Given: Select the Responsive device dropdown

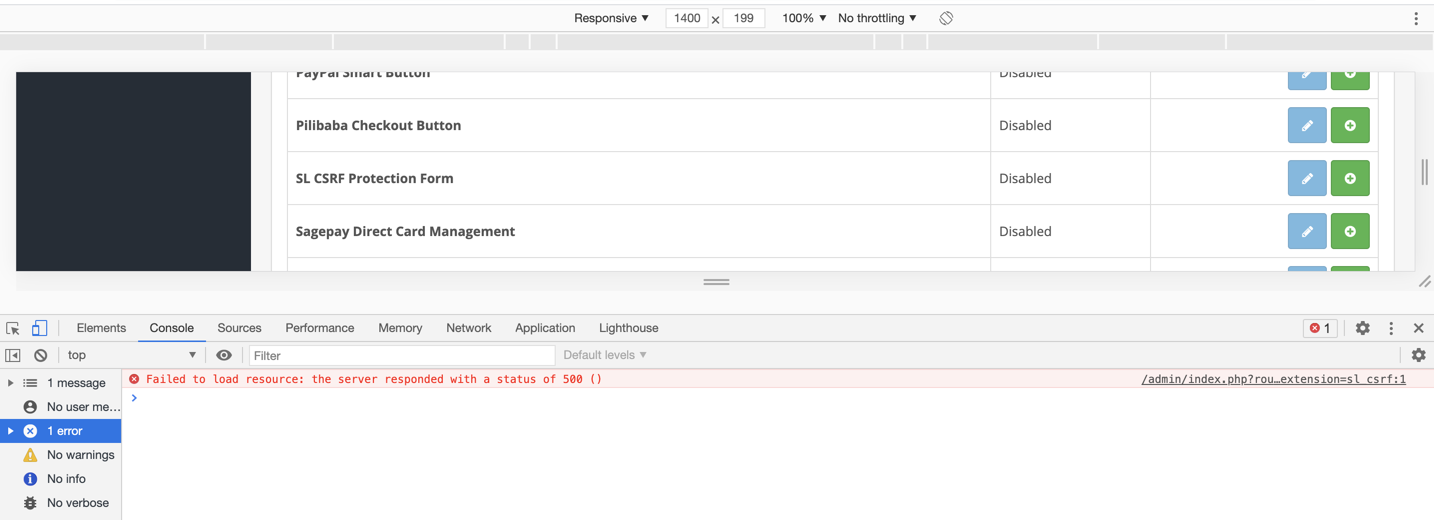Looking at the screenshot, I should point(611,18).
